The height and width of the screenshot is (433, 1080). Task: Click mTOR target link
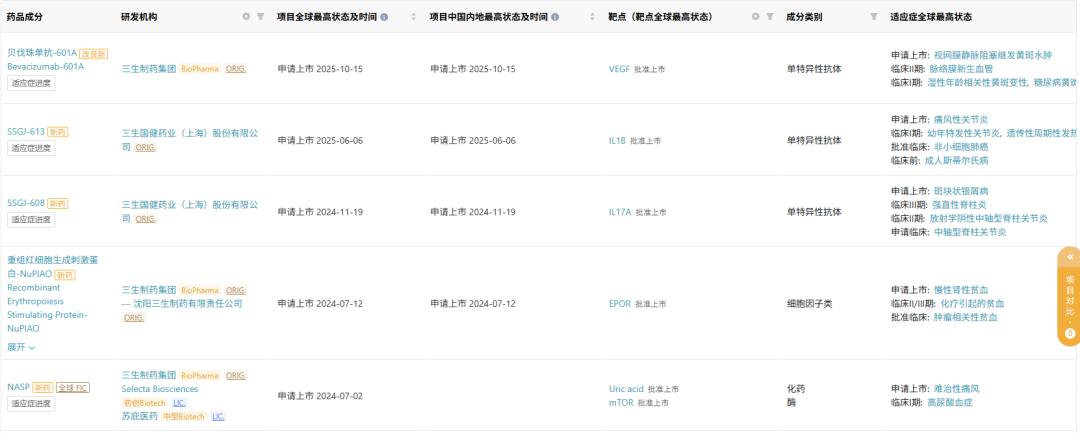tap(621, 403)
